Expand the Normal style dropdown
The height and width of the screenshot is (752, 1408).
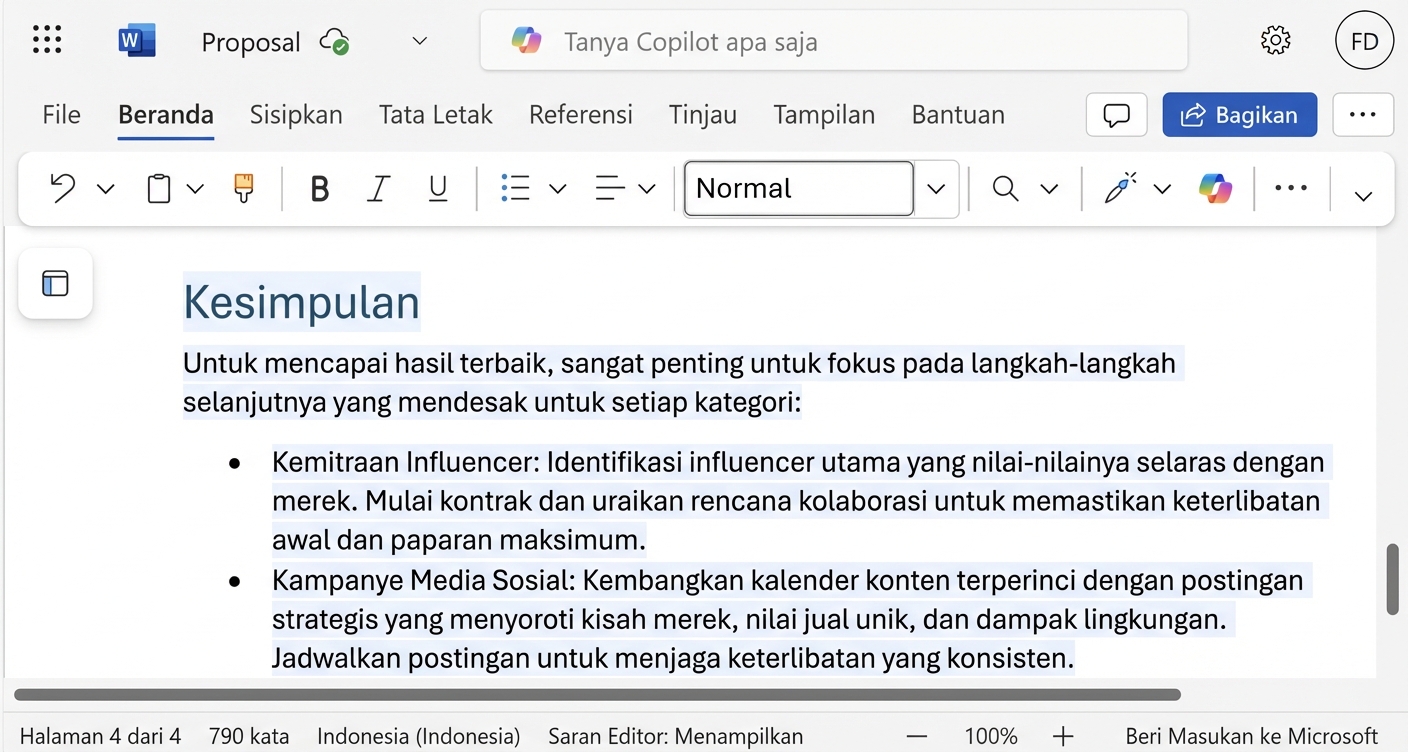(936, 188)
